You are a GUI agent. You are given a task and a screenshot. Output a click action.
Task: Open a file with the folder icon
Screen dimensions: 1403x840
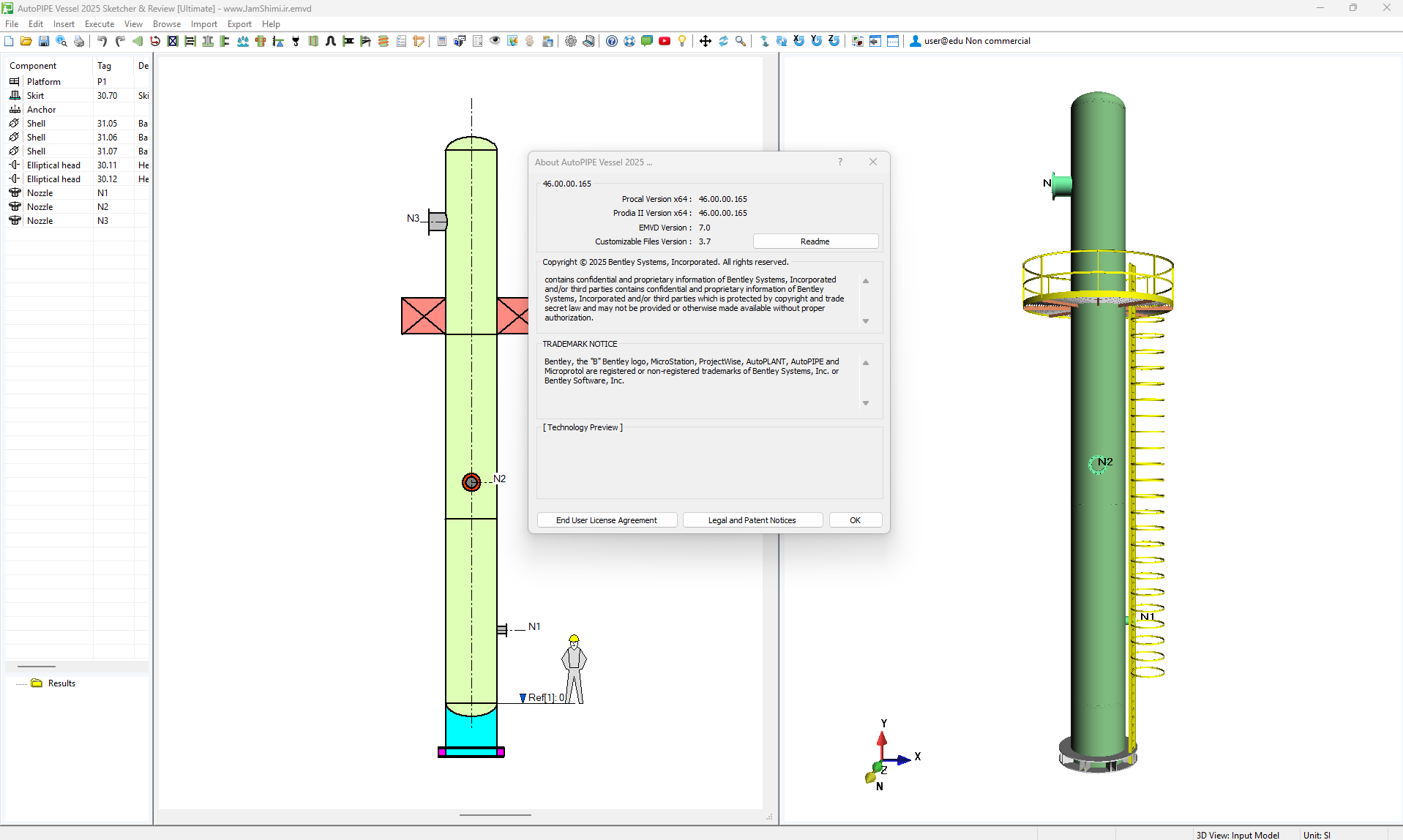coord(26,41)
